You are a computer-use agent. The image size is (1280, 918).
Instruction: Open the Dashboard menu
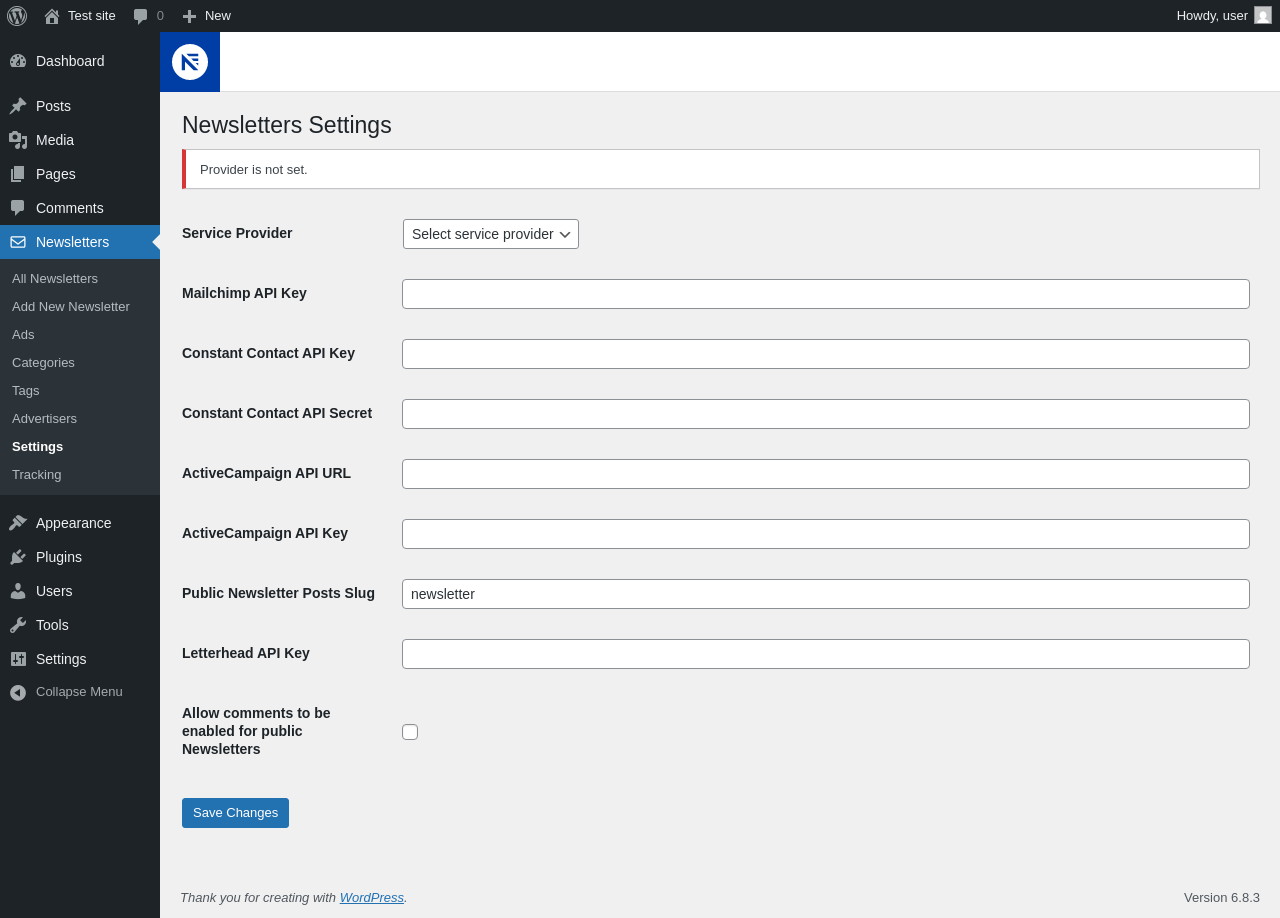80,61
